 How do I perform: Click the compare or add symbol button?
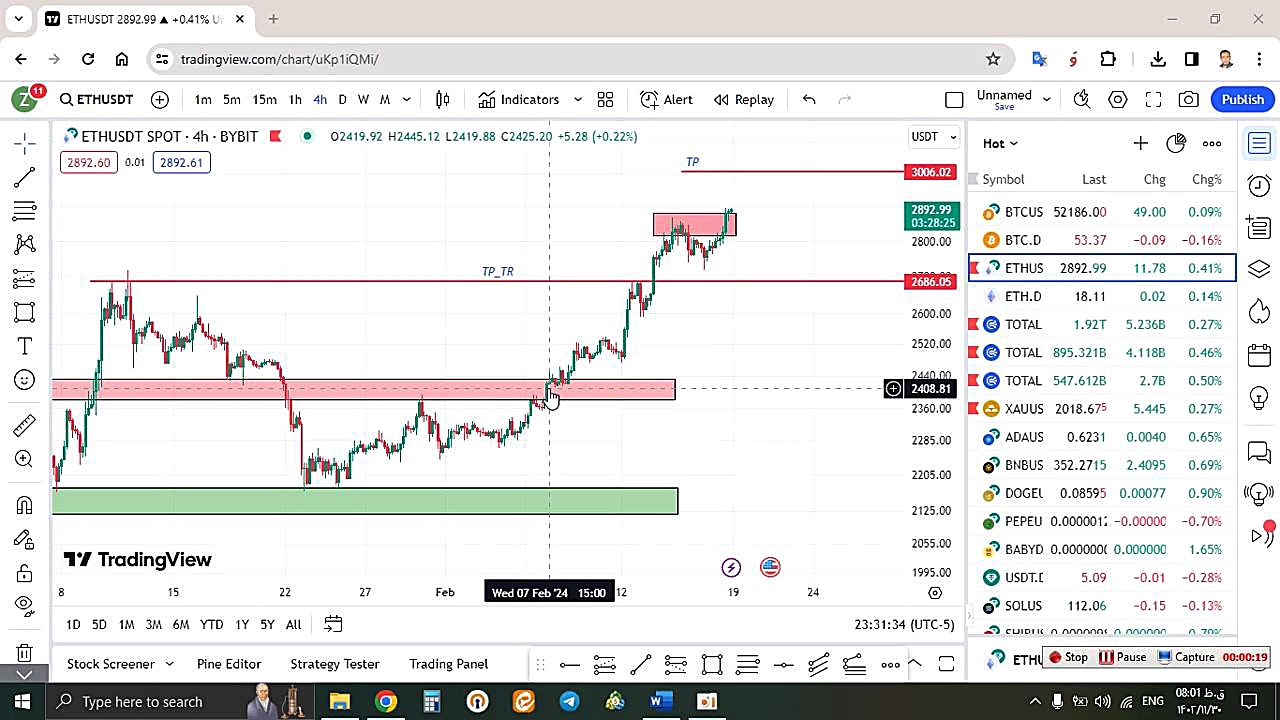[160, 99]
